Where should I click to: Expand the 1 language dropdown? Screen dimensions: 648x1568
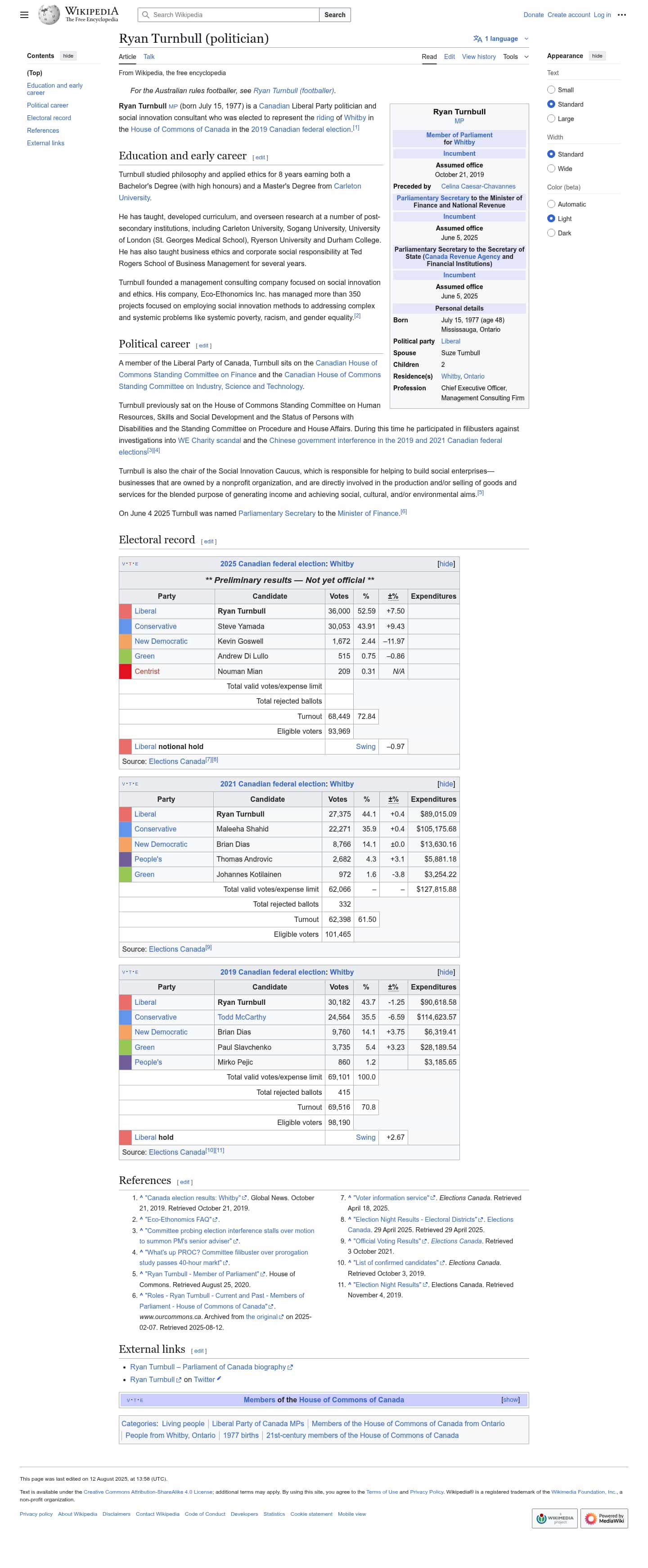tap(501, 39)
